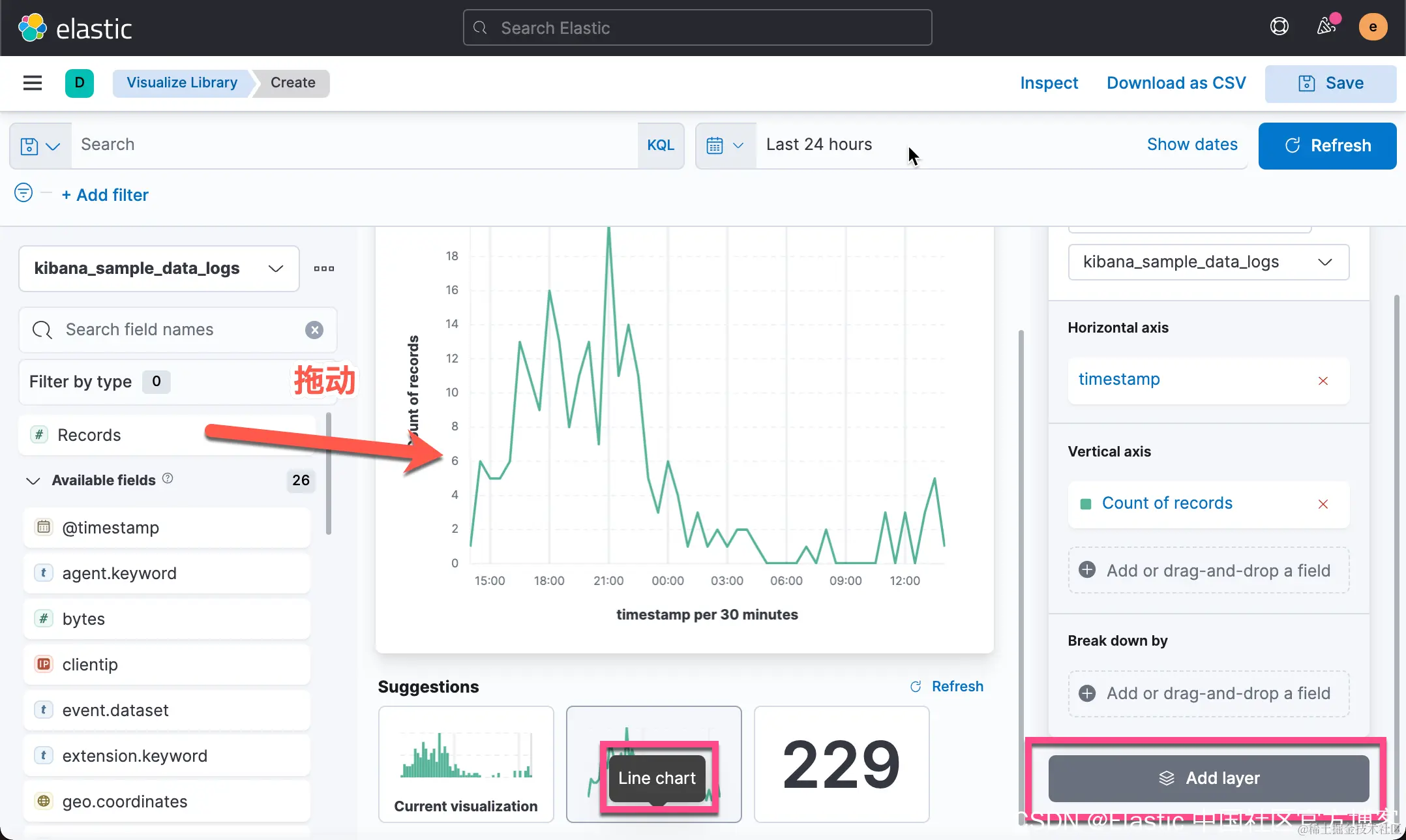
Task: Collapse the Available fields section
Action: click(x=33, y=481)
